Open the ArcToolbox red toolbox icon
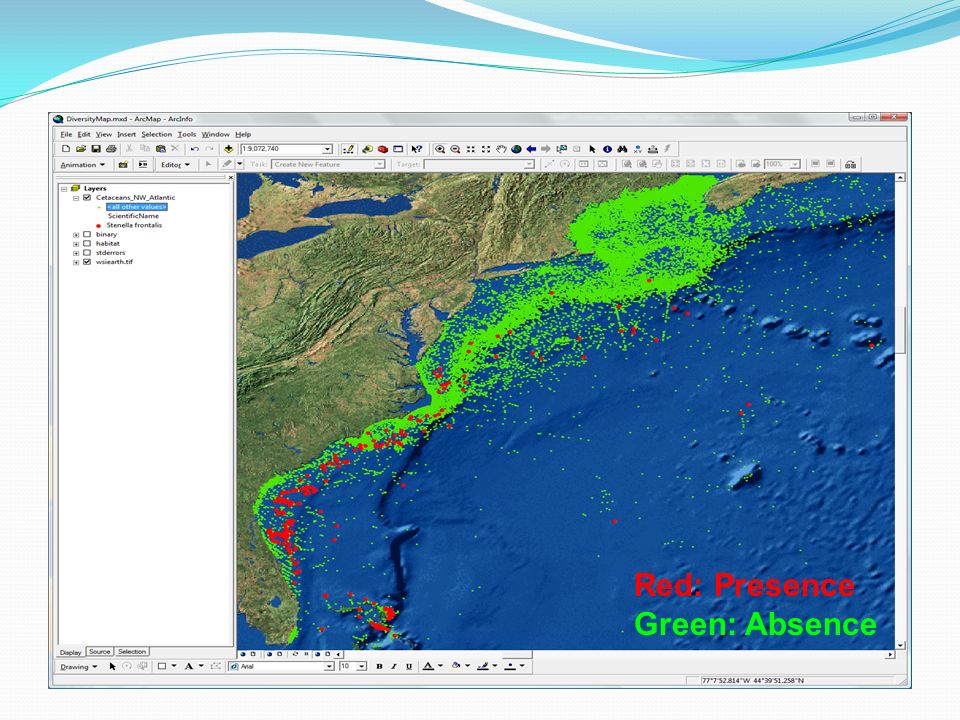The width and height of the screenshot is (960, 720). coord(383,149)
